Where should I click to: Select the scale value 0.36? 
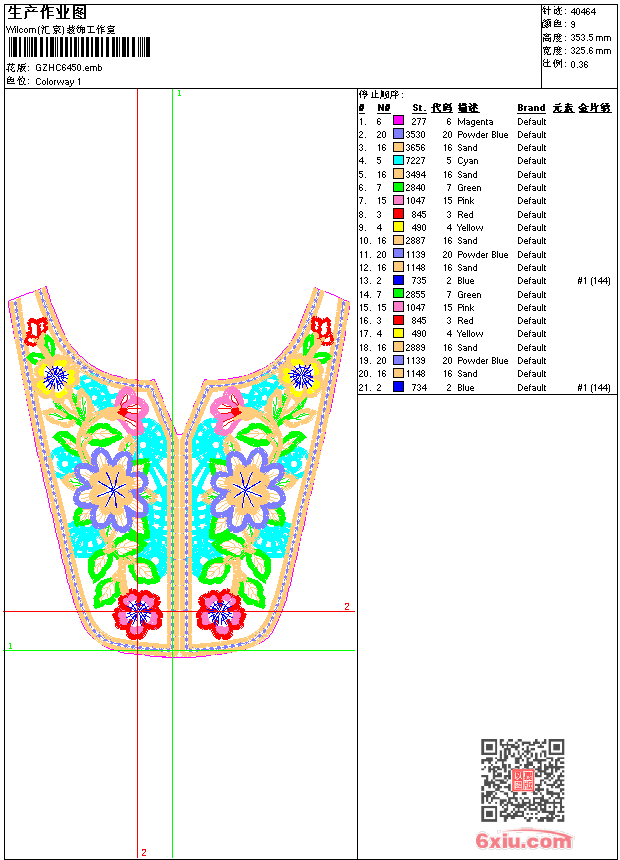point(579,65)
